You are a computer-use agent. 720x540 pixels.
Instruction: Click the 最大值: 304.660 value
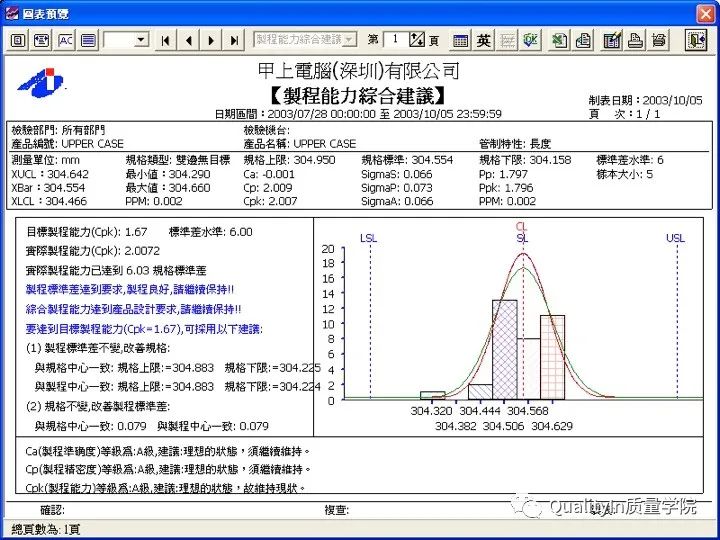(x=168, y=188)
